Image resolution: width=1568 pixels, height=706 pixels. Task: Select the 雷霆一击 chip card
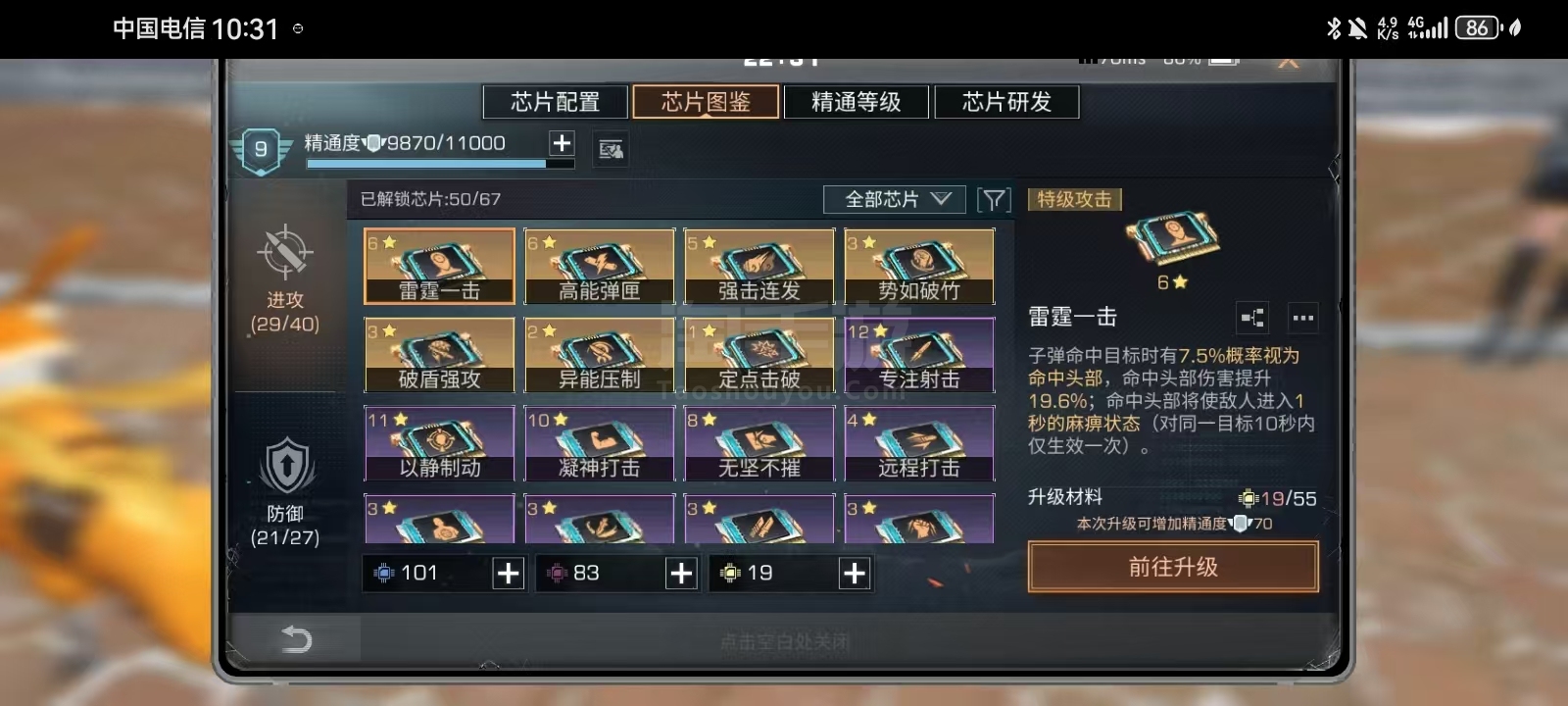coord(439,266)
